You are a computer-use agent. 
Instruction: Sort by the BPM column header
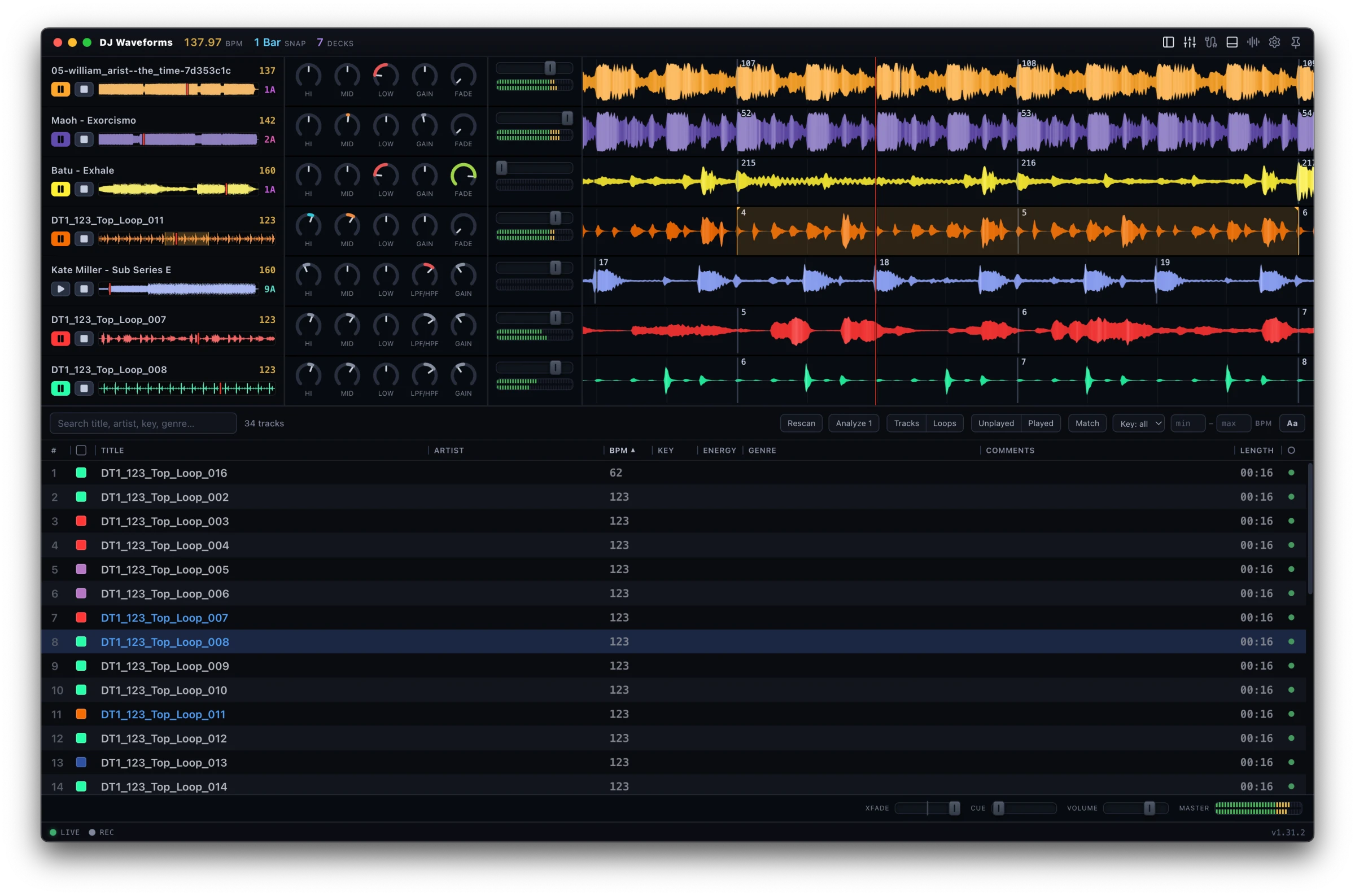point(622,451)
